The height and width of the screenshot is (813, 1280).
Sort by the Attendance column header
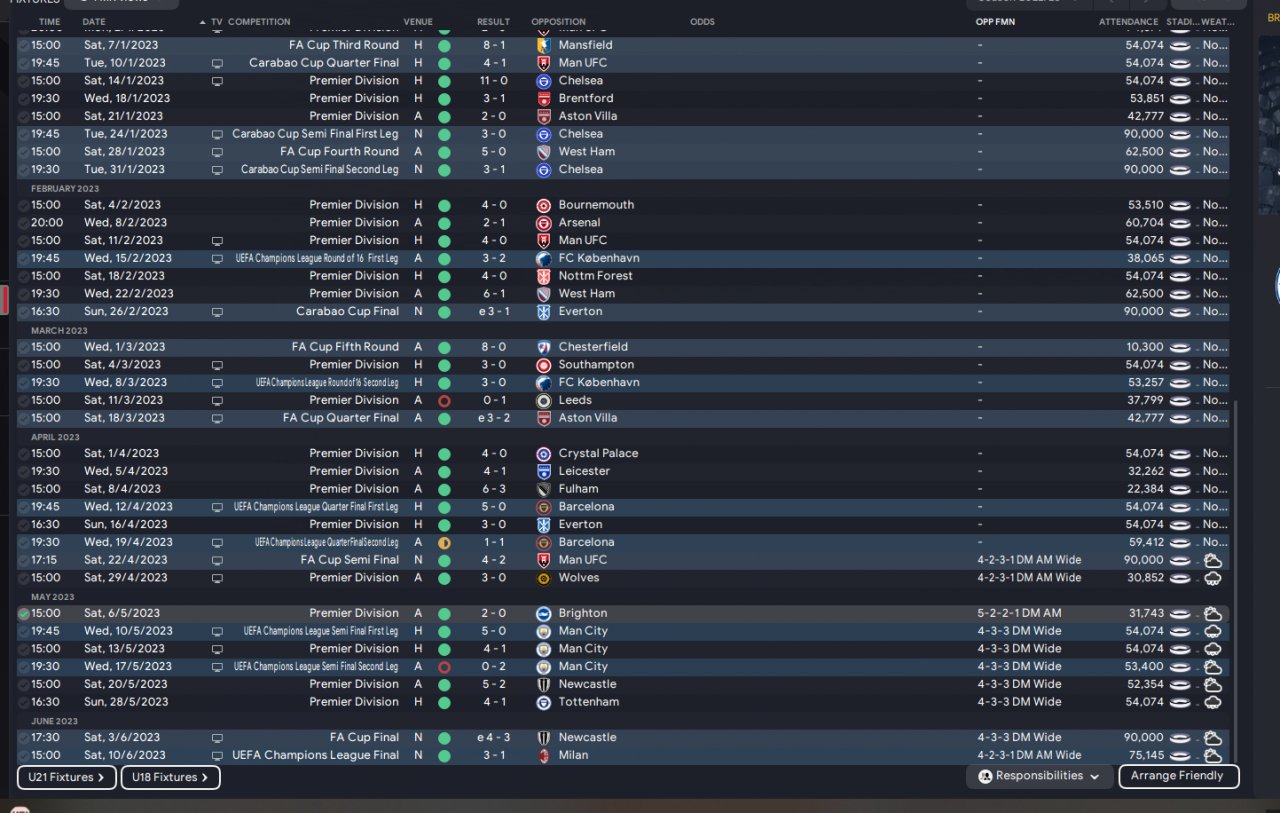click(x=1129, y=22)
